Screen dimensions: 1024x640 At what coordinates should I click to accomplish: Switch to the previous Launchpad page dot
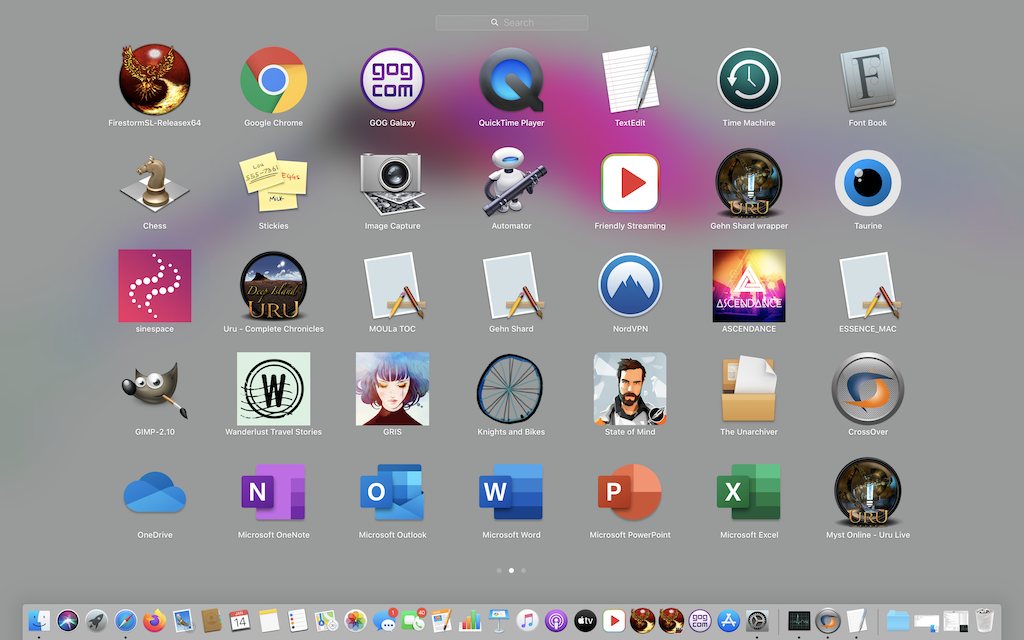500,570
